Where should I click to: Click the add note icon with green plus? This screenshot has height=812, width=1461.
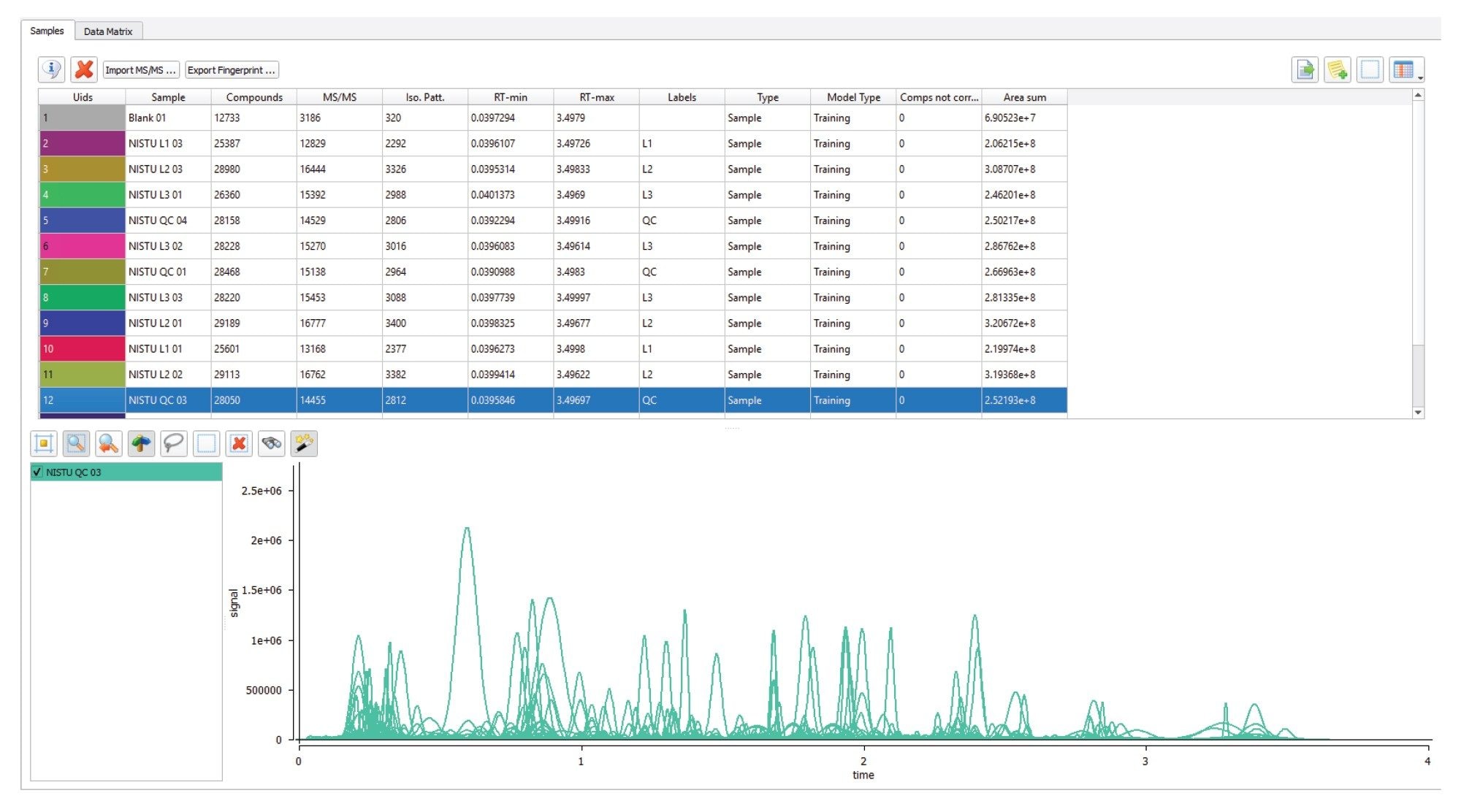tap(1337, 70)
